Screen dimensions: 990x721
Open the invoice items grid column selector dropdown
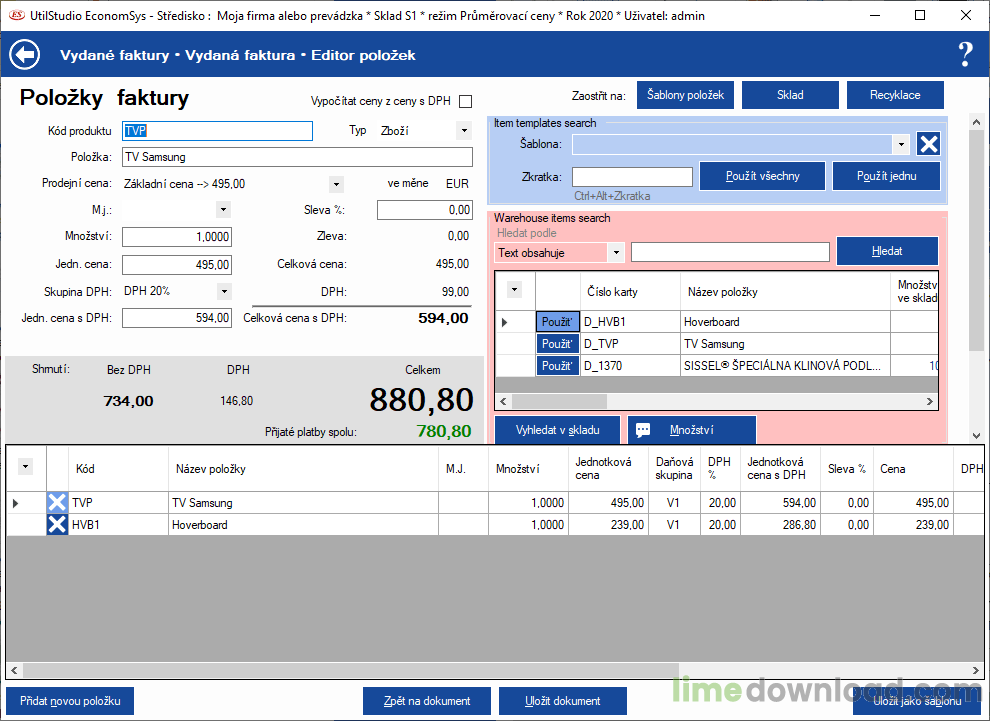tap(25, 467)
